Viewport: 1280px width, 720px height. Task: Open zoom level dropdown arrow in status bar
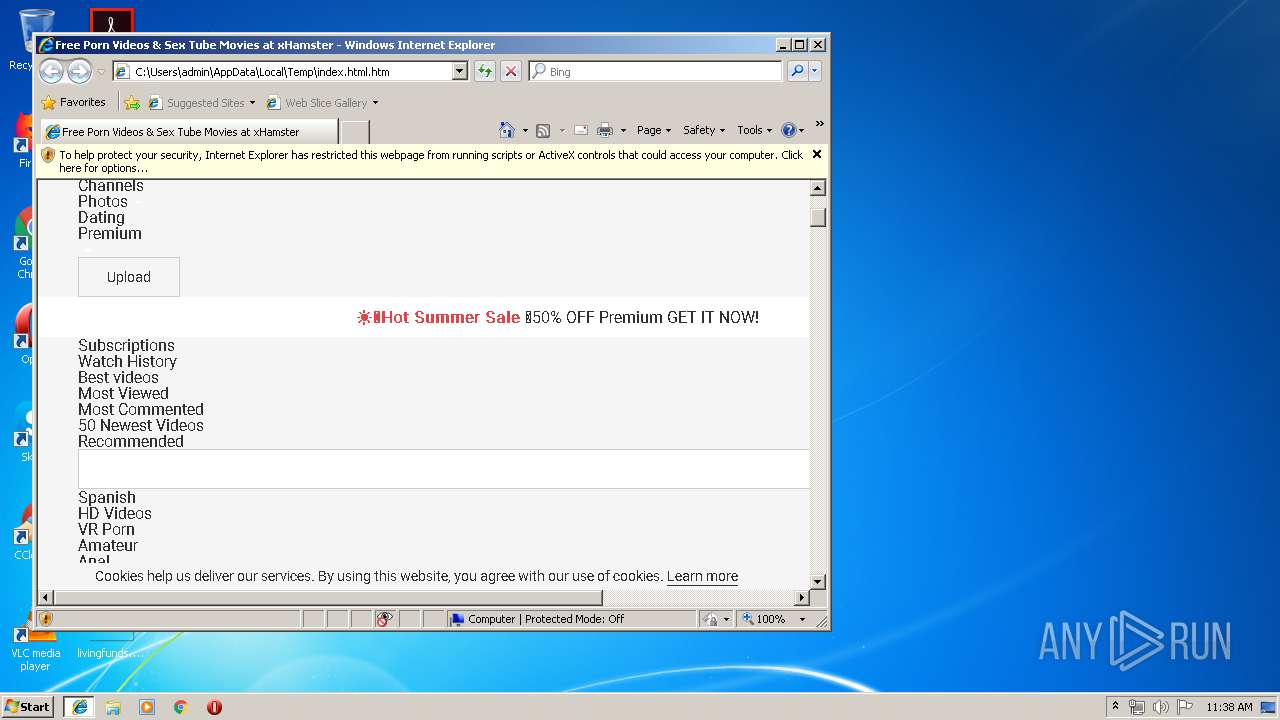[x=802, y=619]
